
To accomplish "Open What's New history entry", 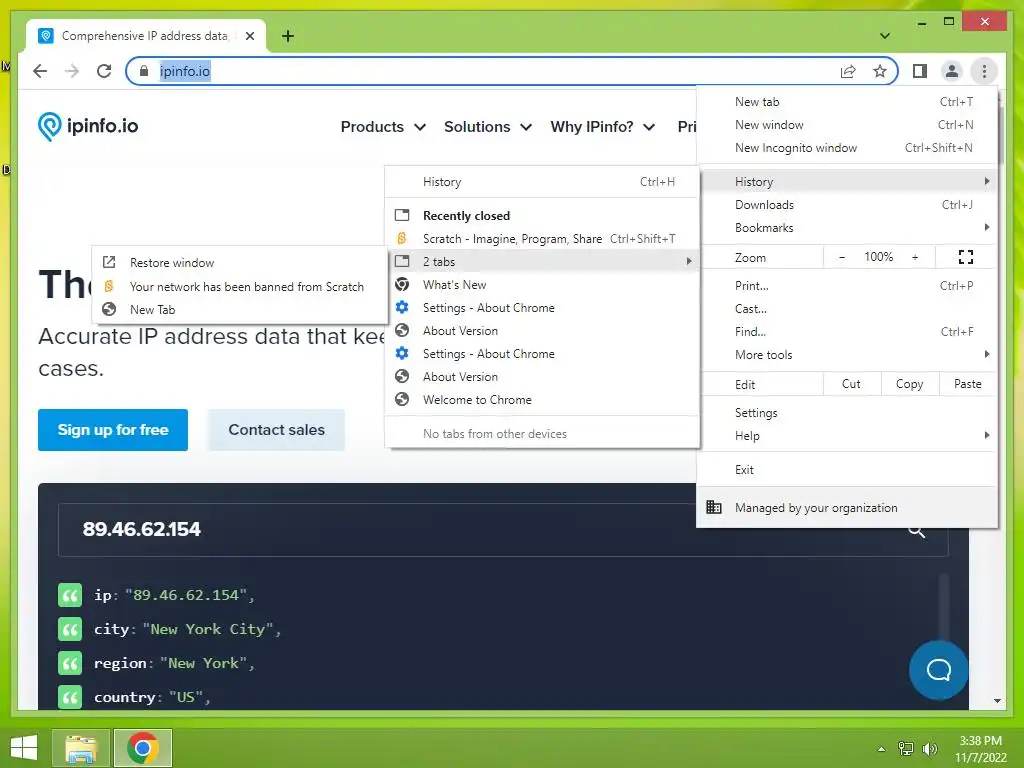I will coord(542,285).
